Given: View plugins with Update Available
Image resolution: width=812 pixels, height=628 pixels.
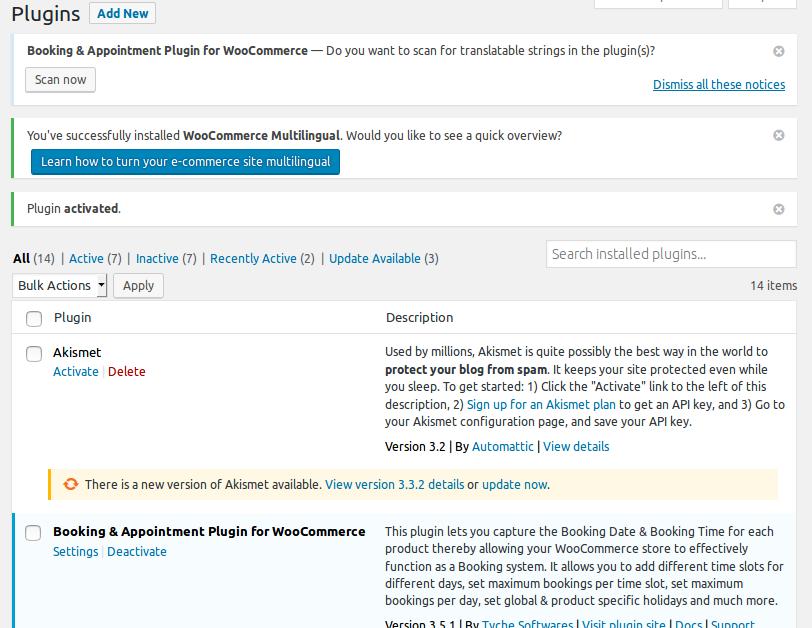Looking at the screenshot, I should tap(374, 258).
